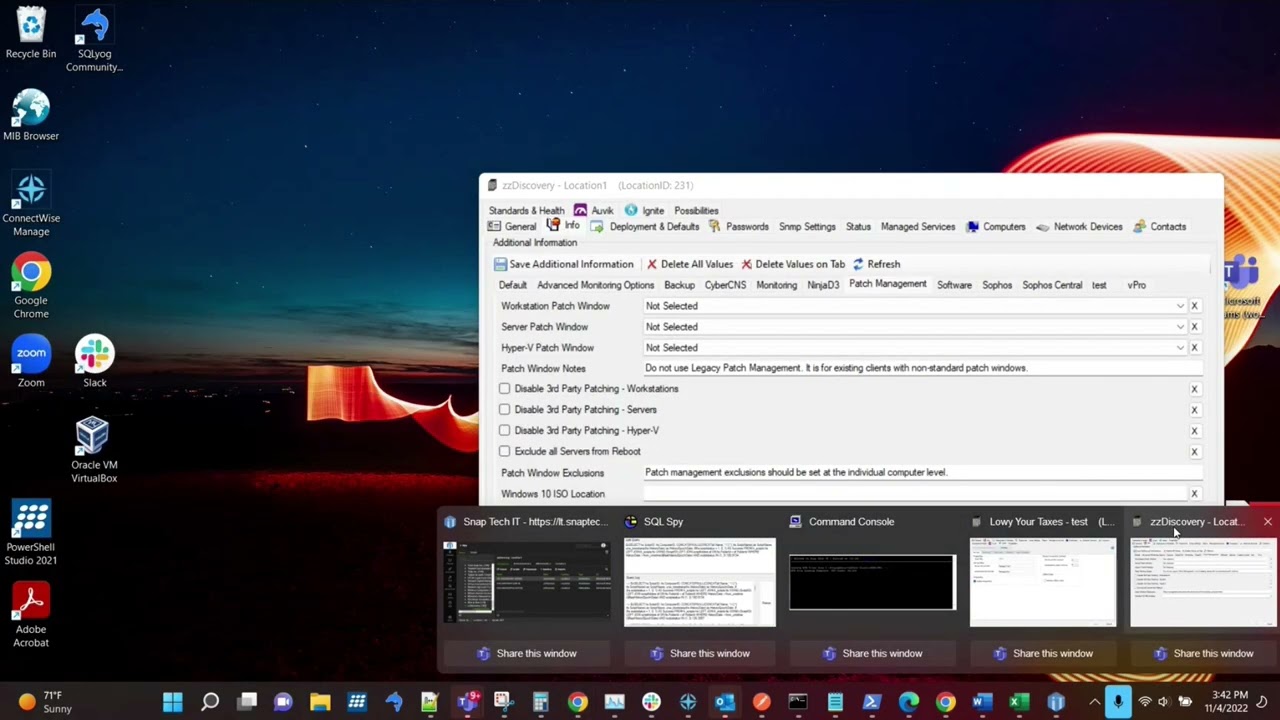Launch Google Chrome from the desktop
Screen dimensions: 1280x720
tap(31, 287)
